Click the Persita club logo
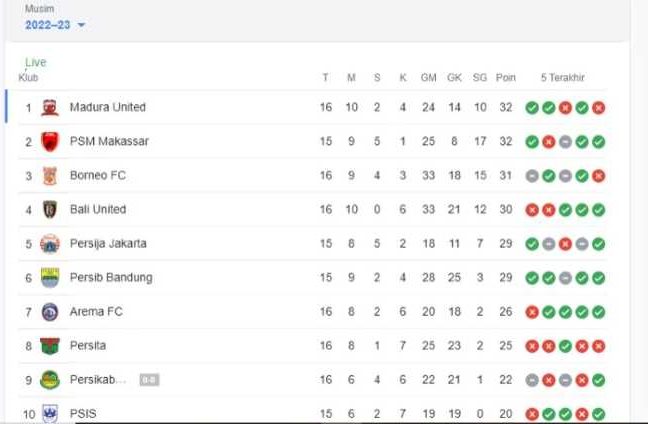Image resolution: width=648 pixels, height=424 pixels. pos(50,346)
